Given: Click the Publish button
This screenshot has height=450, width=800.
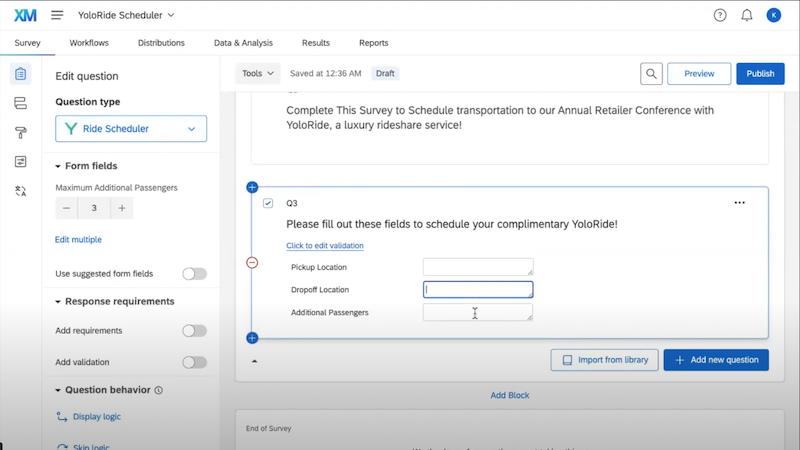Looking at the screenshot, I should click(x=760, y=73).
